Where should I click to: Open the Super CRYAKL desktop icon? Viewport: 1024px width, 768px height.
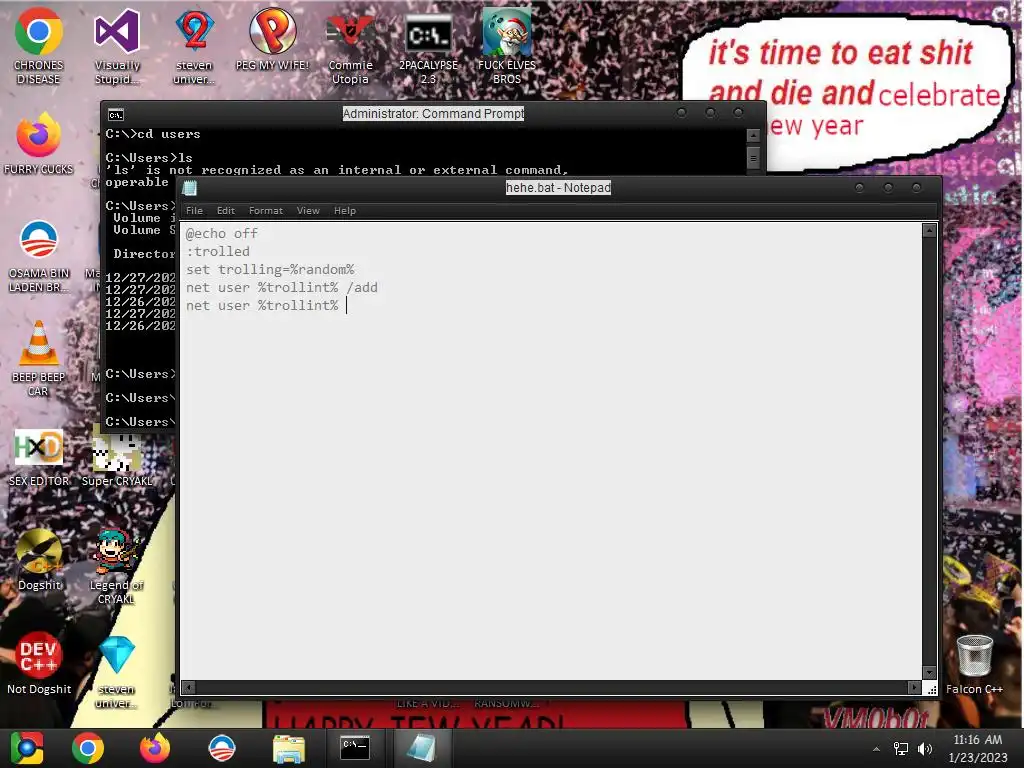point(117,457)
